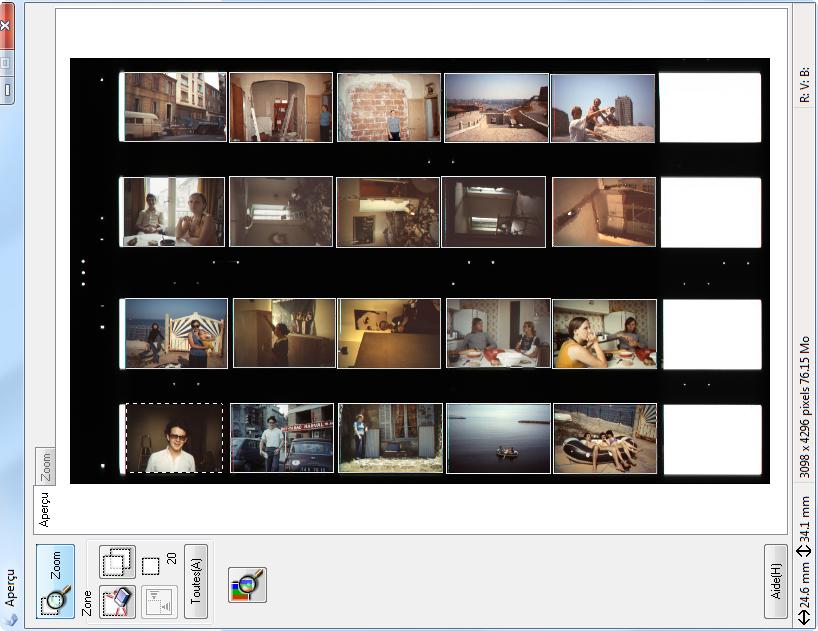818x631 pixels.
Task: Switch to the Aperçu tab
Action: tap(44, 509)
